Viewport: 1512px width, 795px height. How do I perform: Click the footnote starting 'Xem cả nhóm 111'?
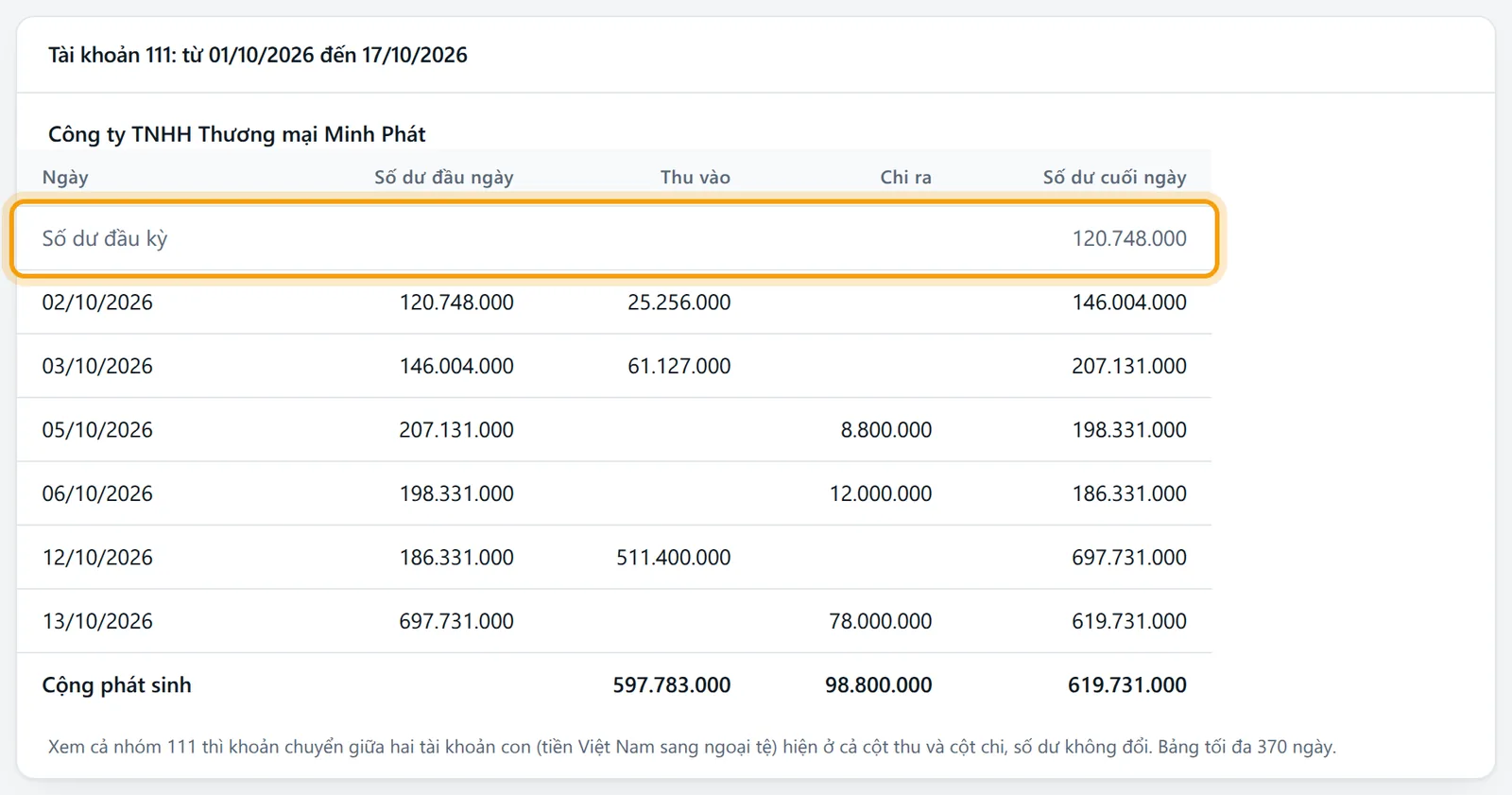tap(692, 747)
